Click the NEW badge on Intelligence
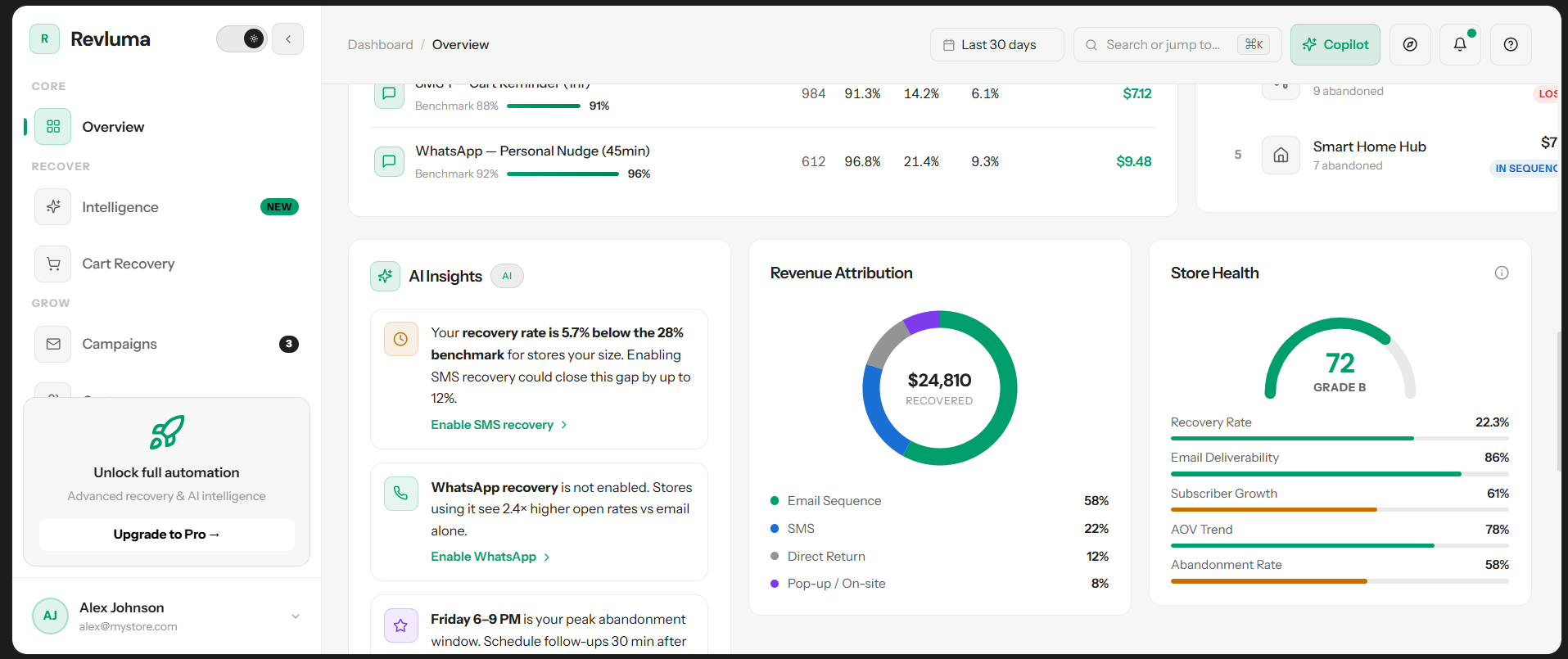 (279, 207)
